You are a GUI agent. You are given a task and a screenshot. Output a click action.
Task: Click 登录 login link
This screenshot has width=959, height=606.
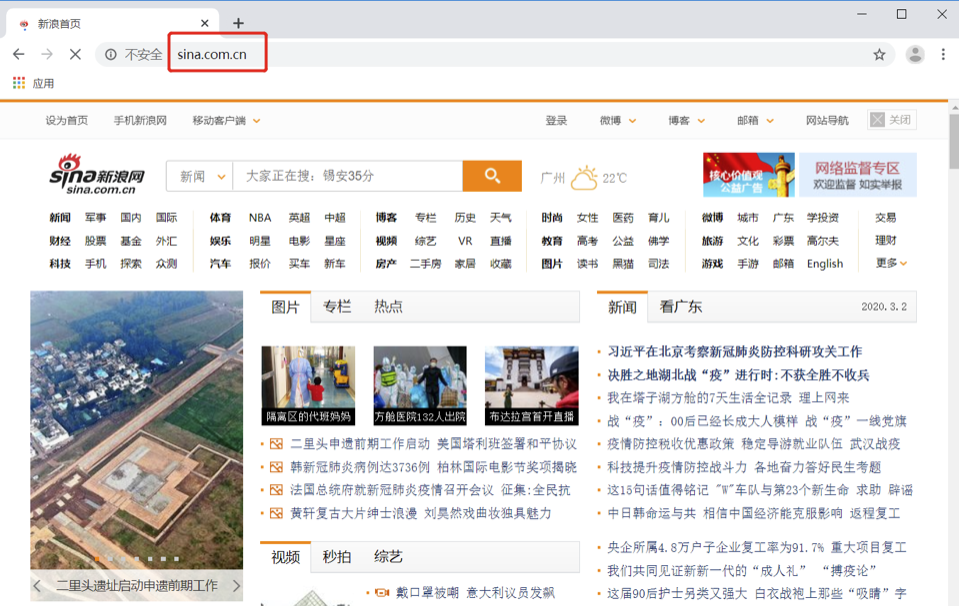pos(556,120)
